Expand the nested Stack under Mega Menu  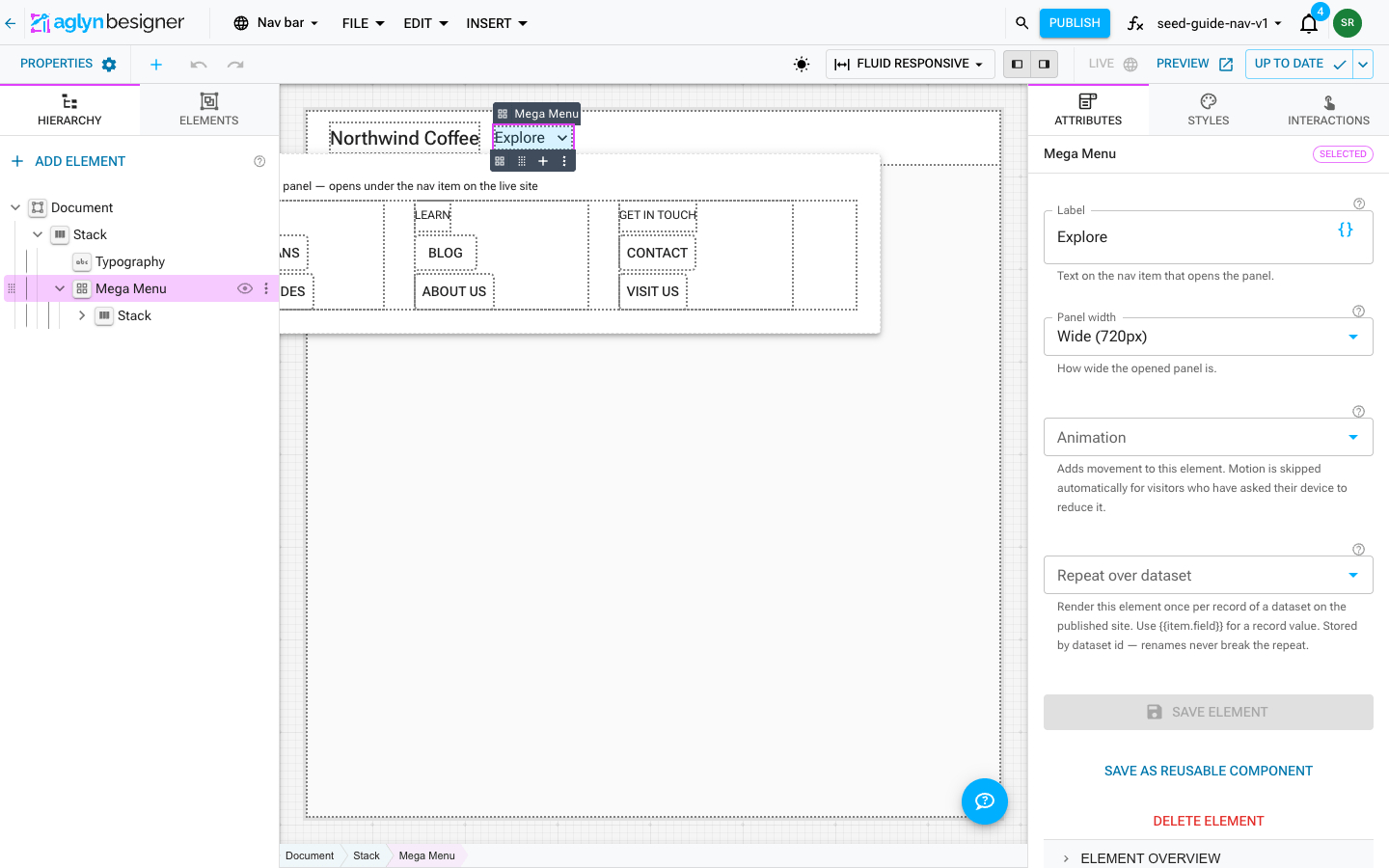pyautogui.click(x=82, y=315)
